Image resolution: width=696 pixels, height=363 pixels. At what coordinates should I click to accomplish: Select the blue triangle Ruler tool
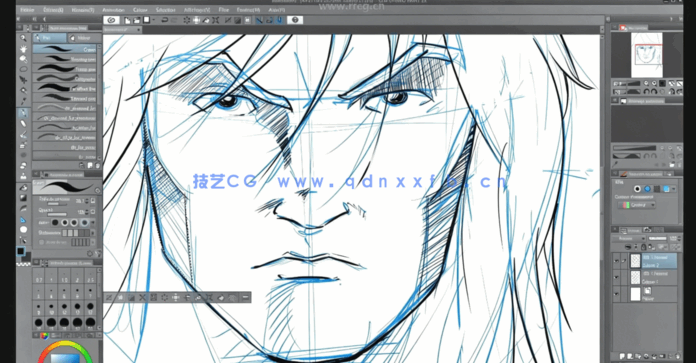point(23,219)
